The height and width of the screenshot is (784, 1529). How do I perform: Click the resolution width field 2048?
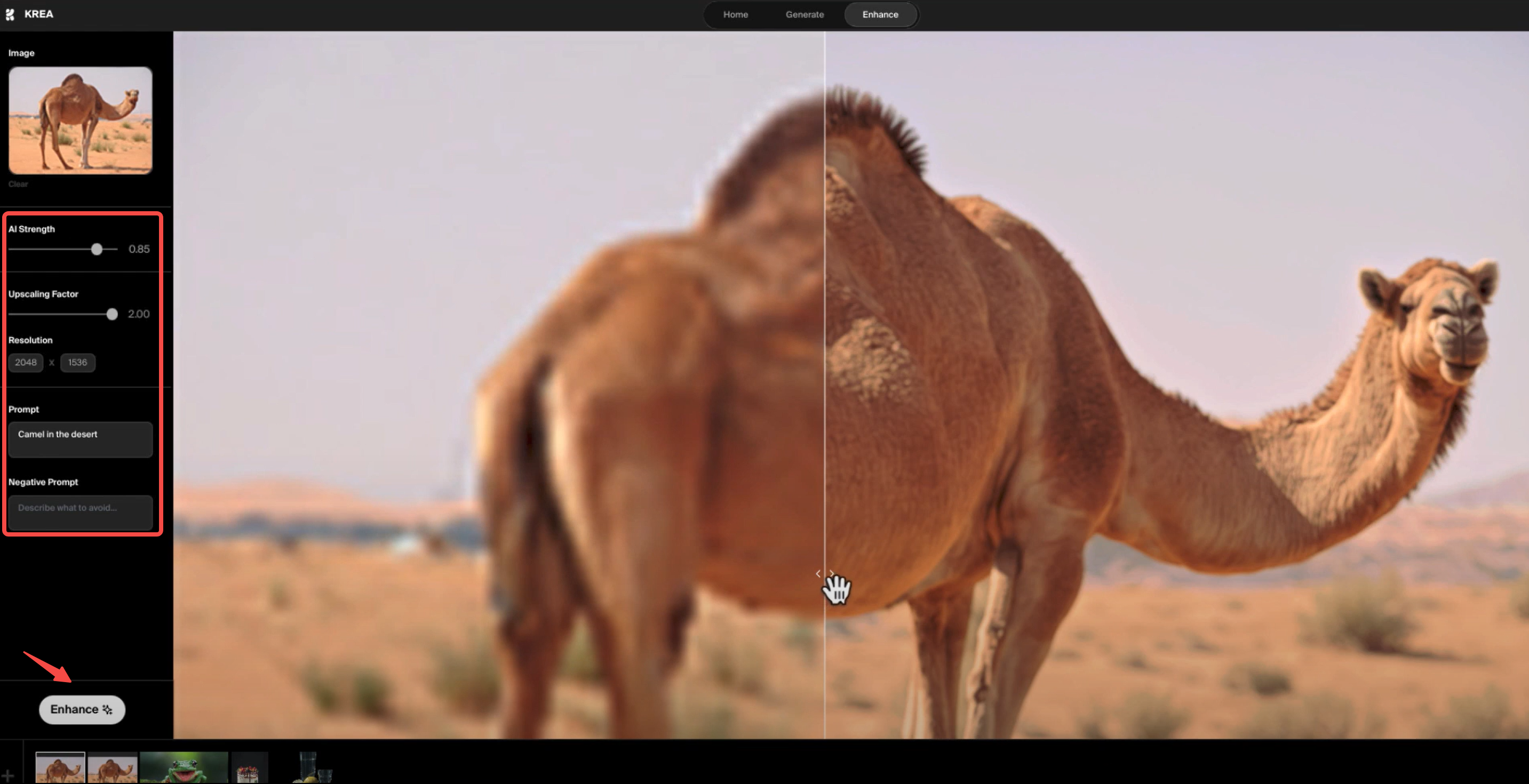coord(26,362)
